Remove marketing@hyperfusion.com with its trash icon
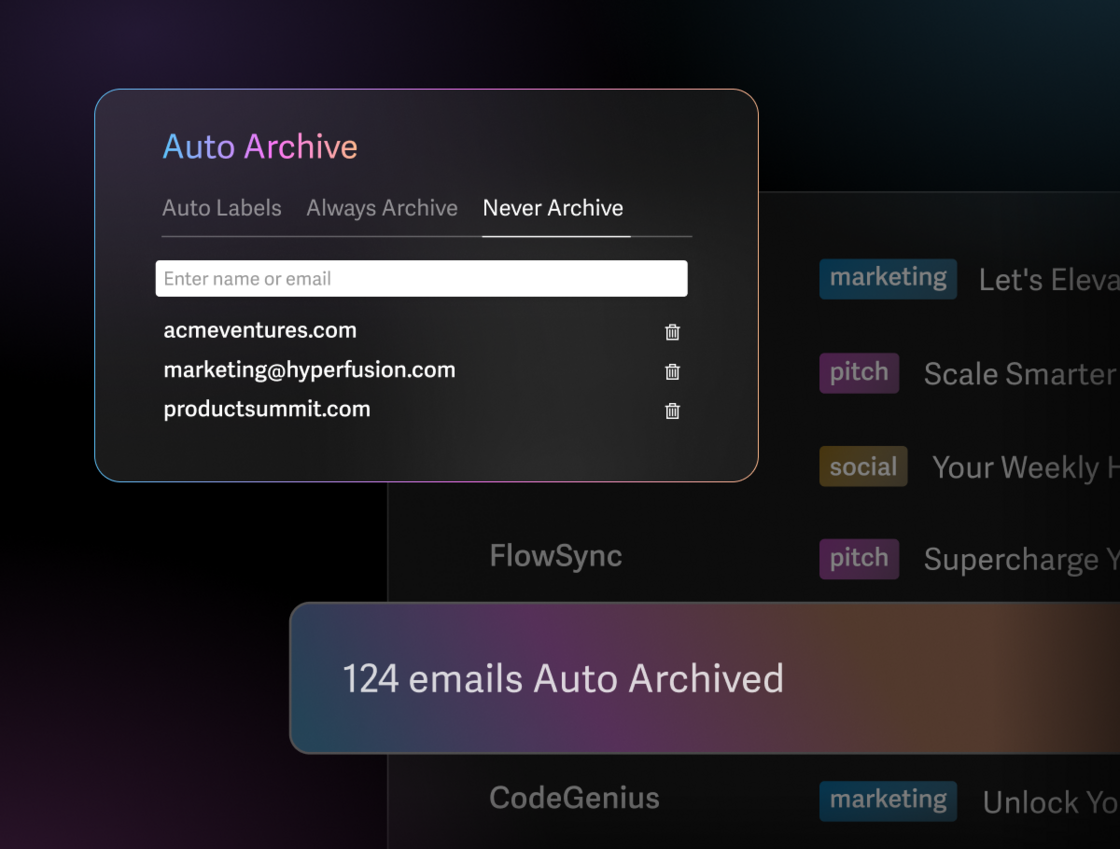 [671, 371]
